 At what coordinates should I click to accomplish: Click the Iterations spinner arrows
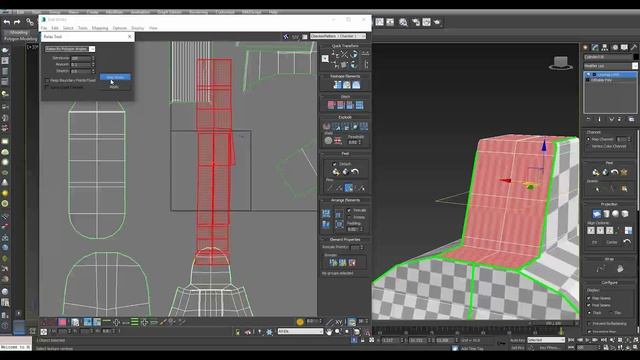coord(93,58)
